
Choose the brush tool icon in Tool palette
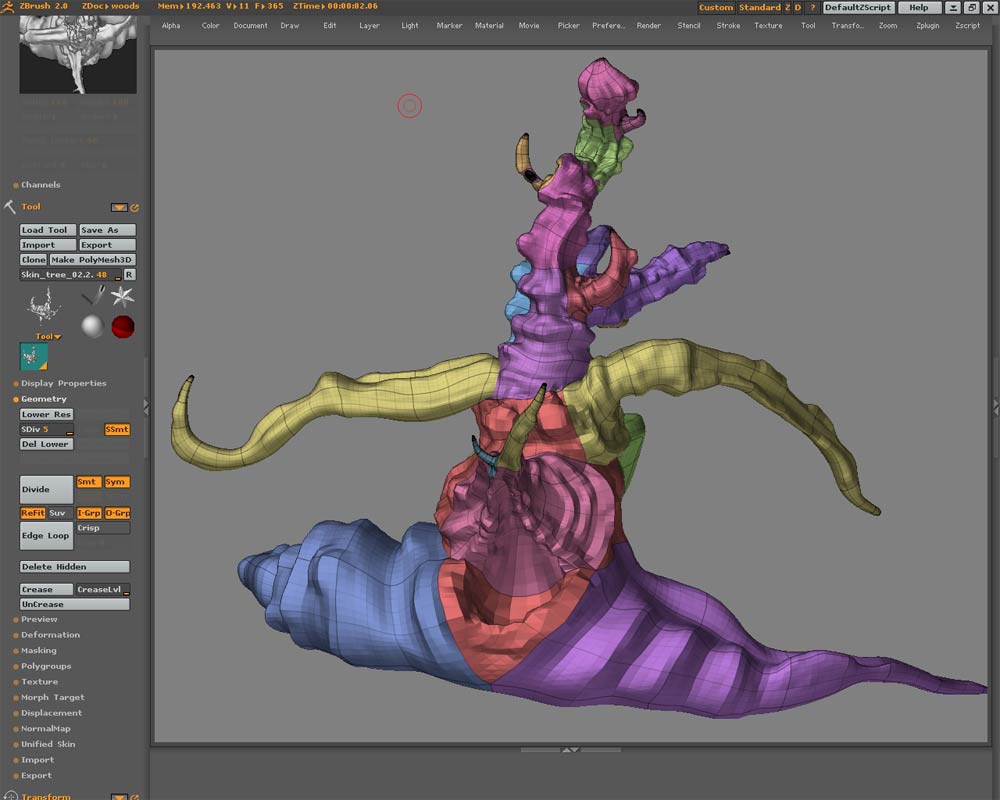(x=94, y=296)
